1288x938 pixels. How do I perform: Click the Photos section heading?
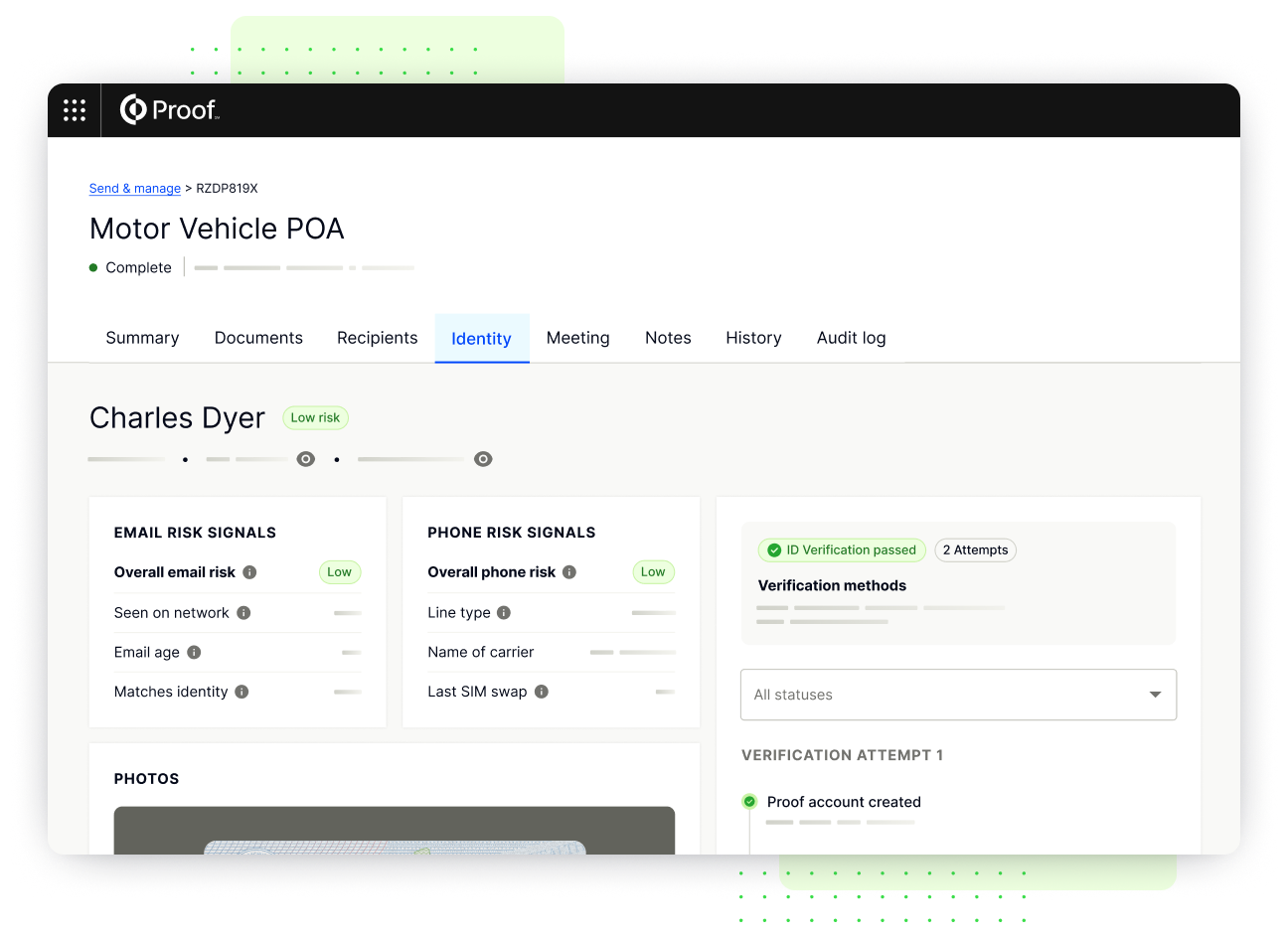[147, 779]
